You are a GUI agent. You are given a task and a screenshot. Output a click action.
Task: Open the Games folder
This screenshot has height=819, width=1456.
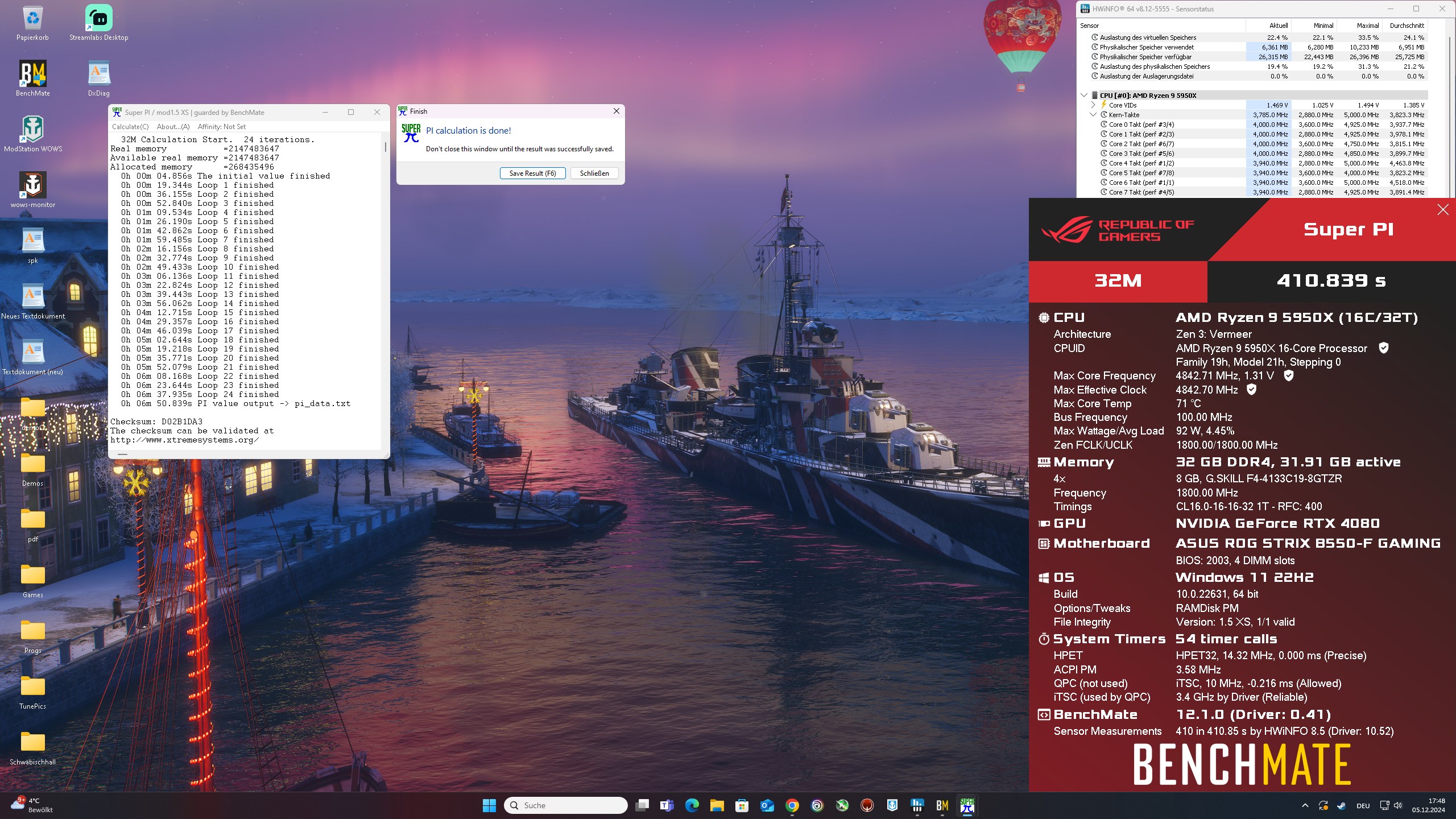point(32,580)
